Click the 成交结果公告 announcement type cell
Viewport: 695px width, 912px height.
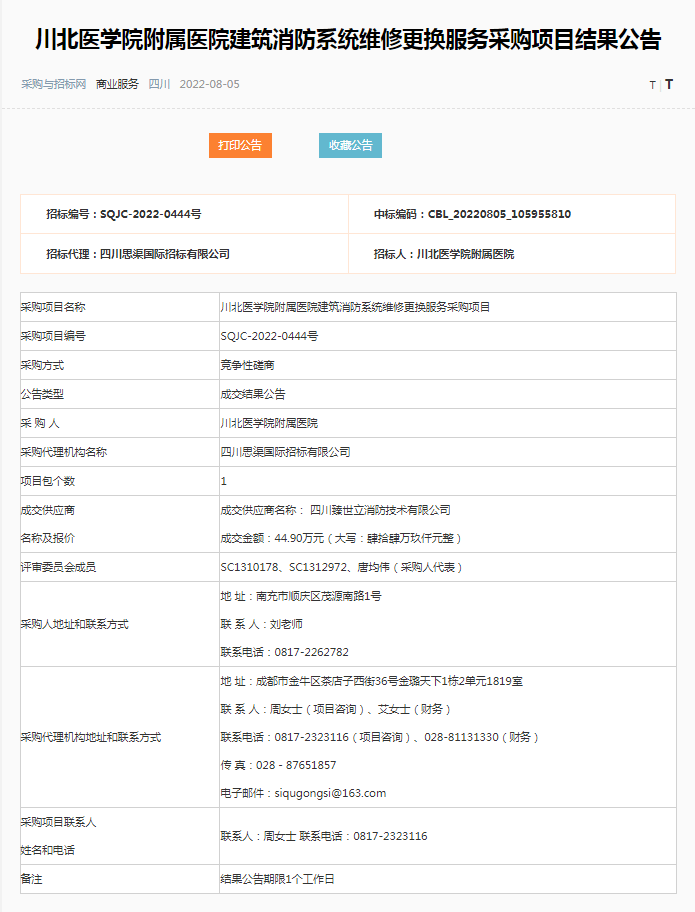pyautogui.click(x=253, y=394)
